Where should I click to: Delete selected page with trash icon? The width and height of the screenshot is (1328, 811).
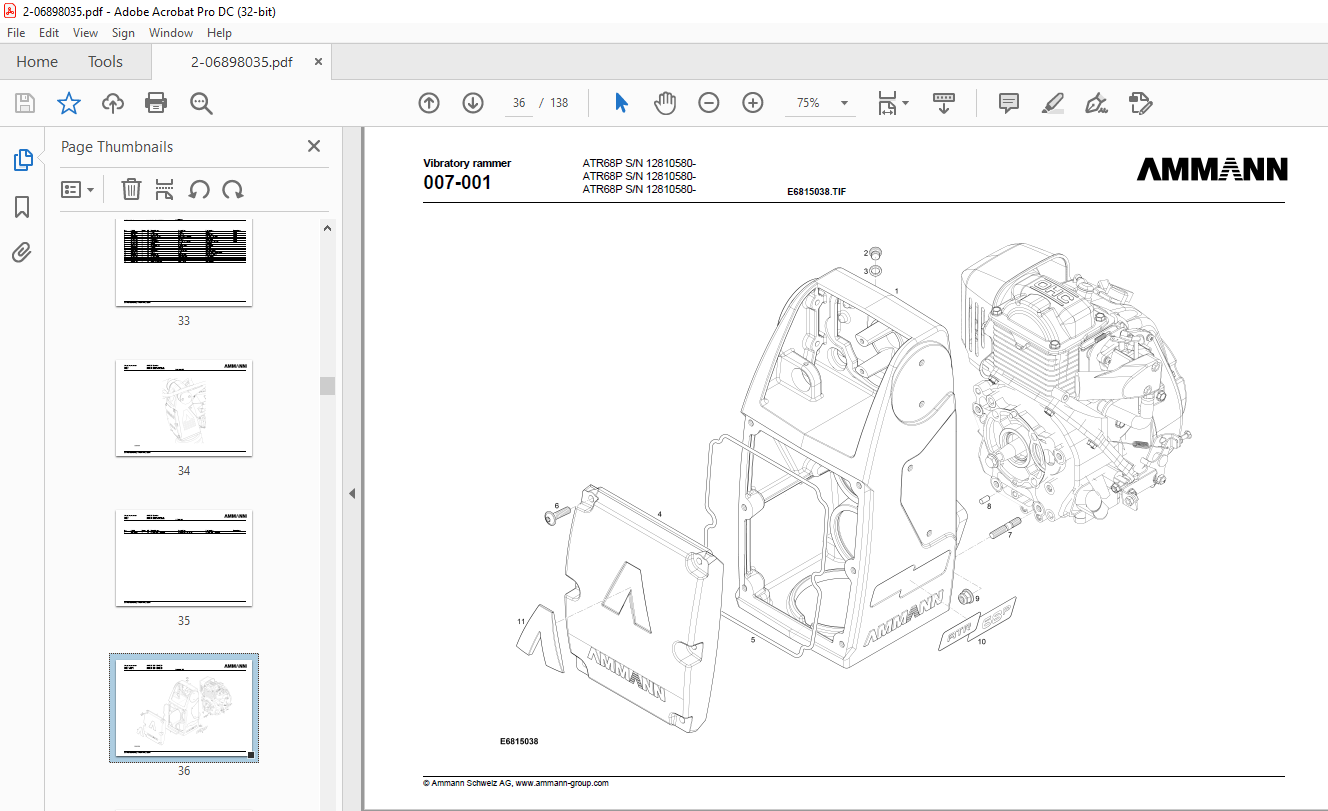click(131, 189)
